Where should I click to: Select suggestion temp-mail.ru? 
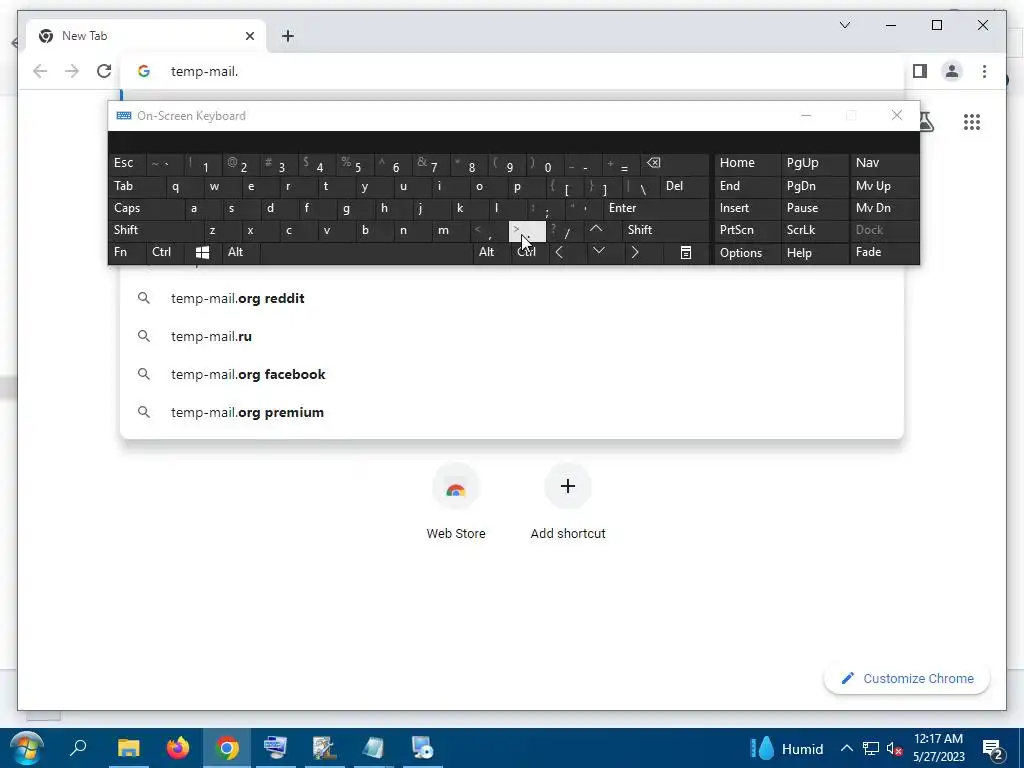pyautogui.click(x=512, y=336)
